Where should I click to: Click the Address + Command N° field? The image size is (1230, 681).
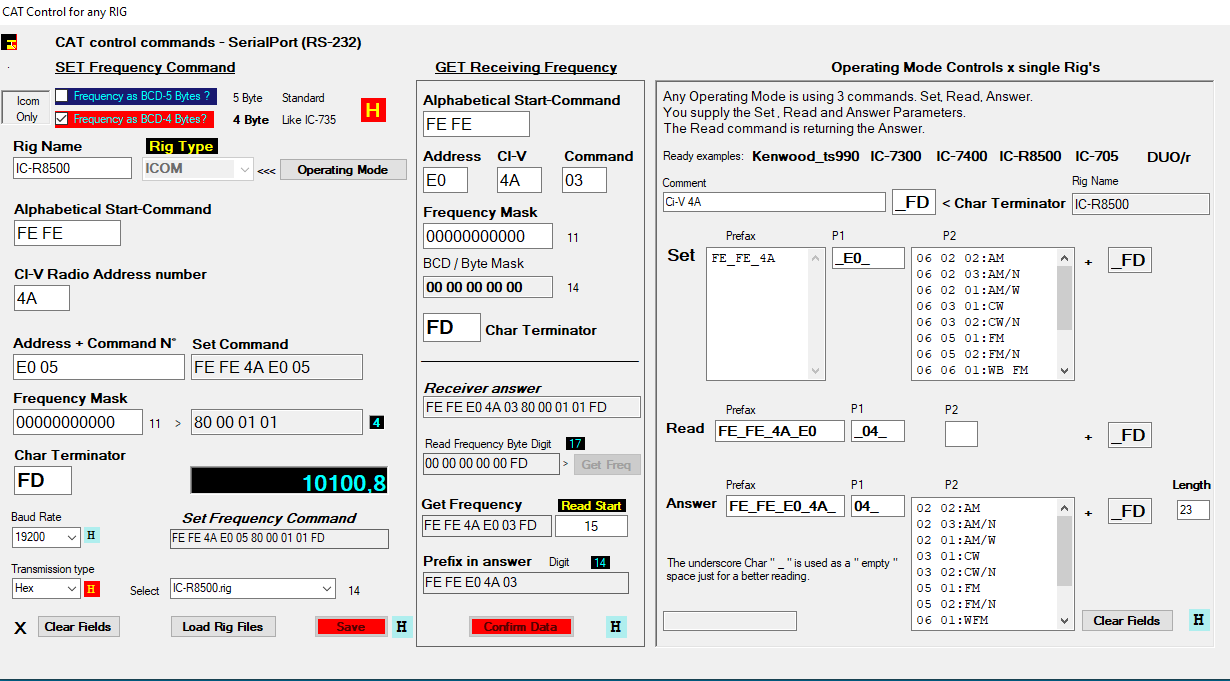[99, 367]
